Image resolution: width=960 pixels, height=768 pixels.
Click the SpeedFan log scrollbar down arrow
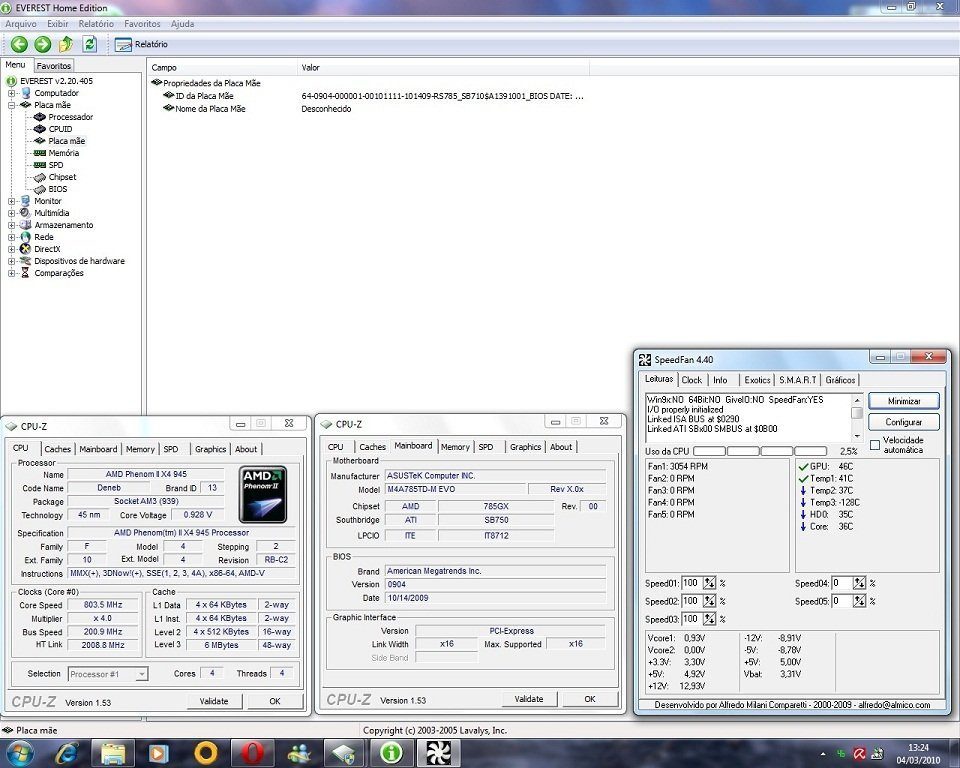coord(857,435)
